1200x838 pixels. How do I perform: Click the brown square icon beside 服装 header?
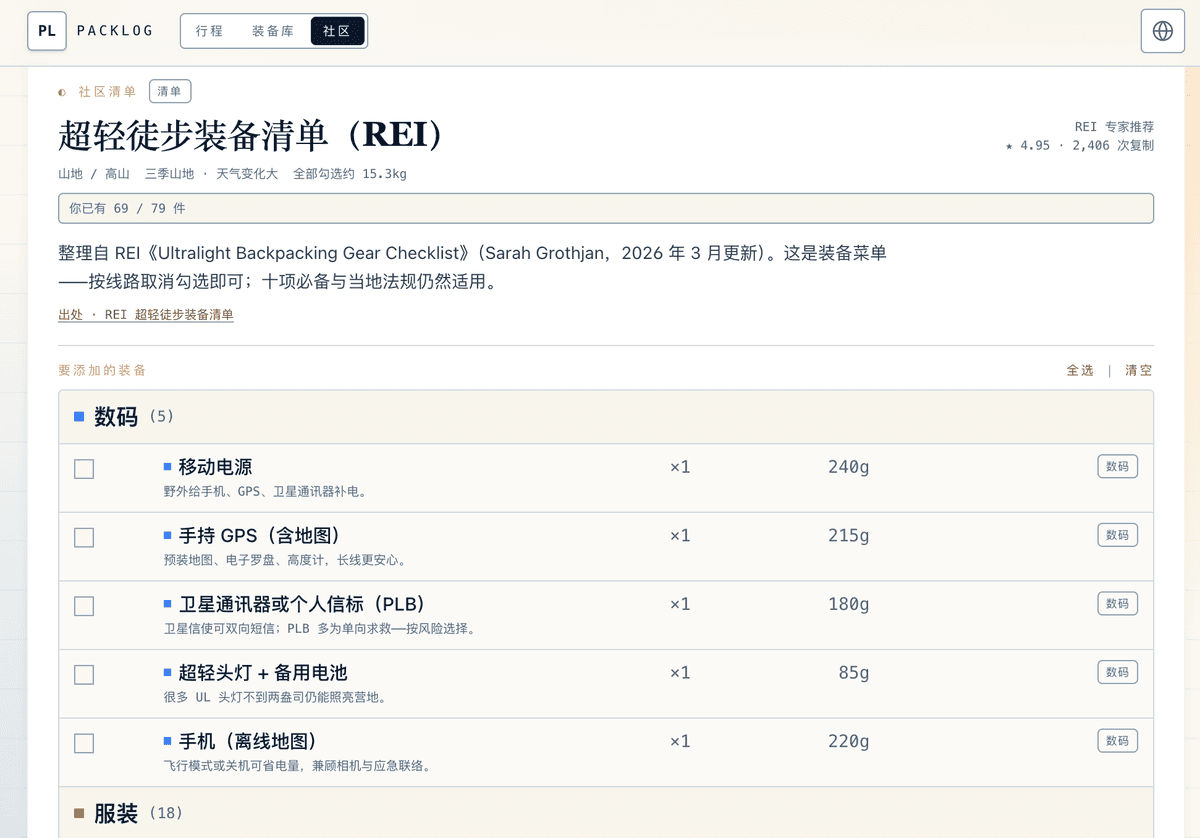click(x=79, y=814)
